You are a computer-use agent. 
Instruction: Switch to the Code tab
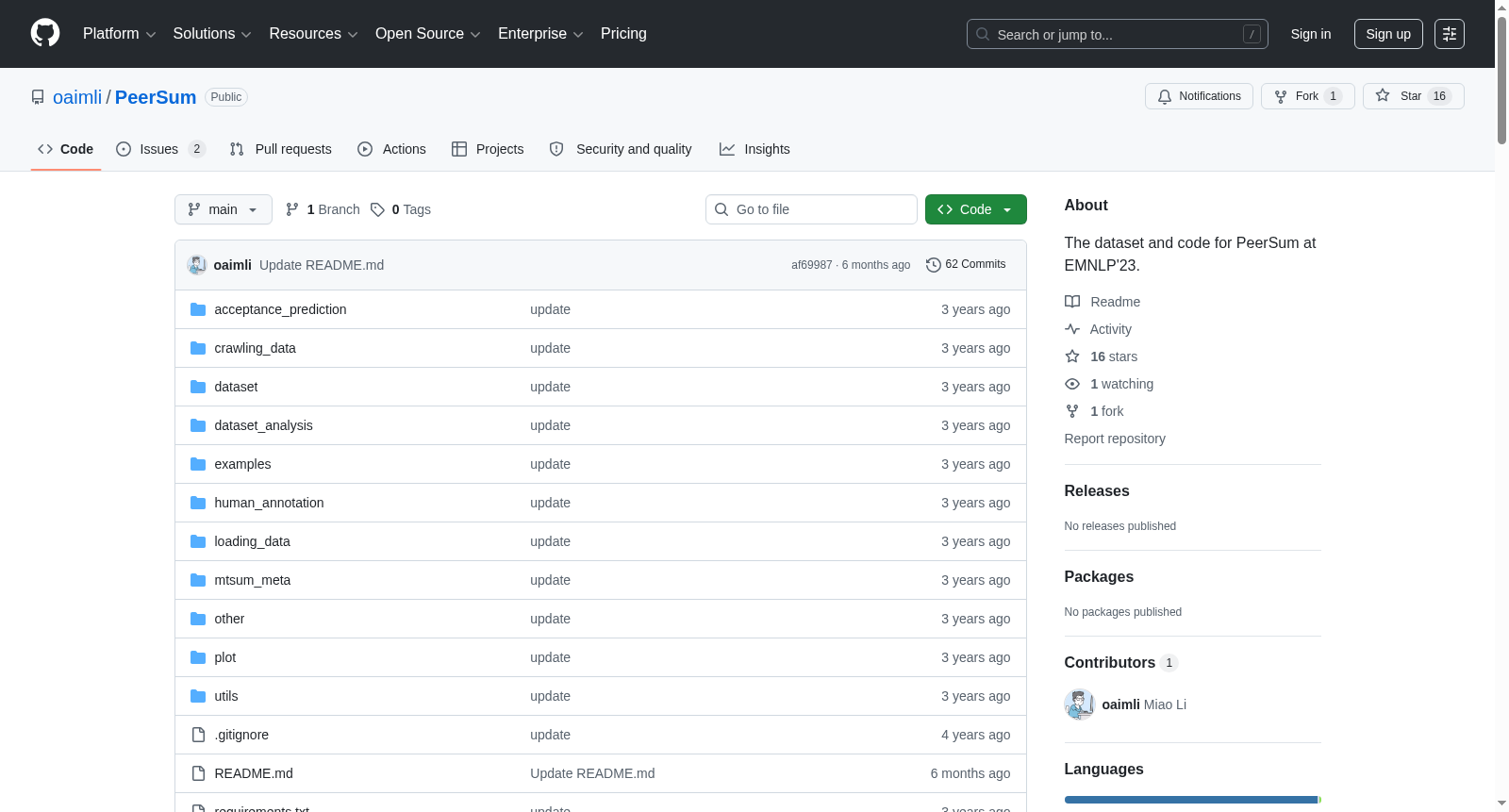click(x=66, y=149)
